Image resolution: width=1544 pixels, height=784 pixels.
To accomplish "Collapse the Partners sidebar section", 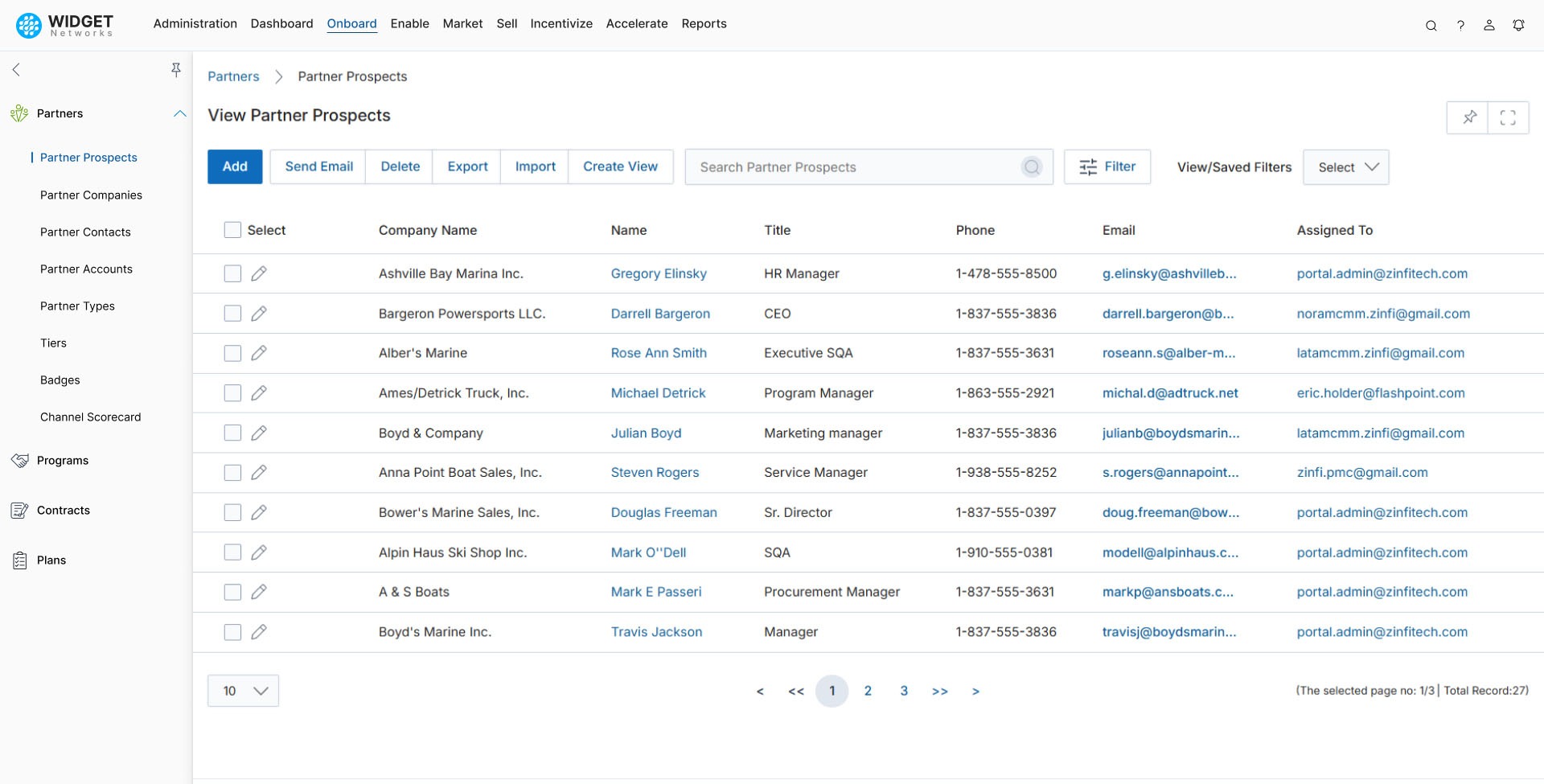I will tap(179, 113).
